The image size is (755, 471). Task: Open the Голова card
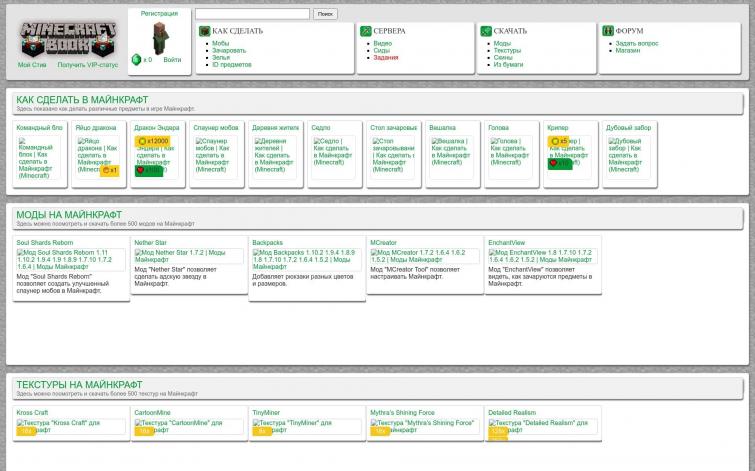click(512, 154)
